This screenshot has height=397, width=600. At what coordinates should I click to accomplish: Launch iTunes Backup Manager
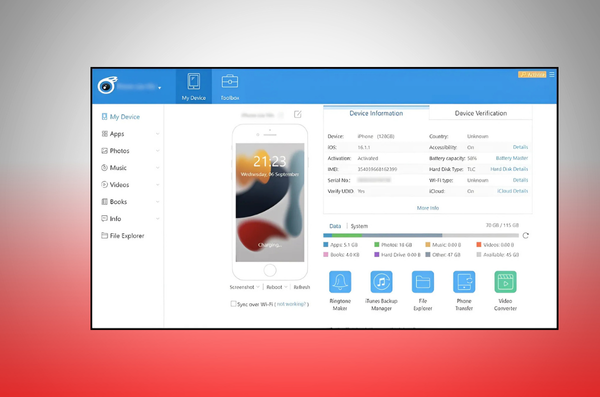(381, 282)
